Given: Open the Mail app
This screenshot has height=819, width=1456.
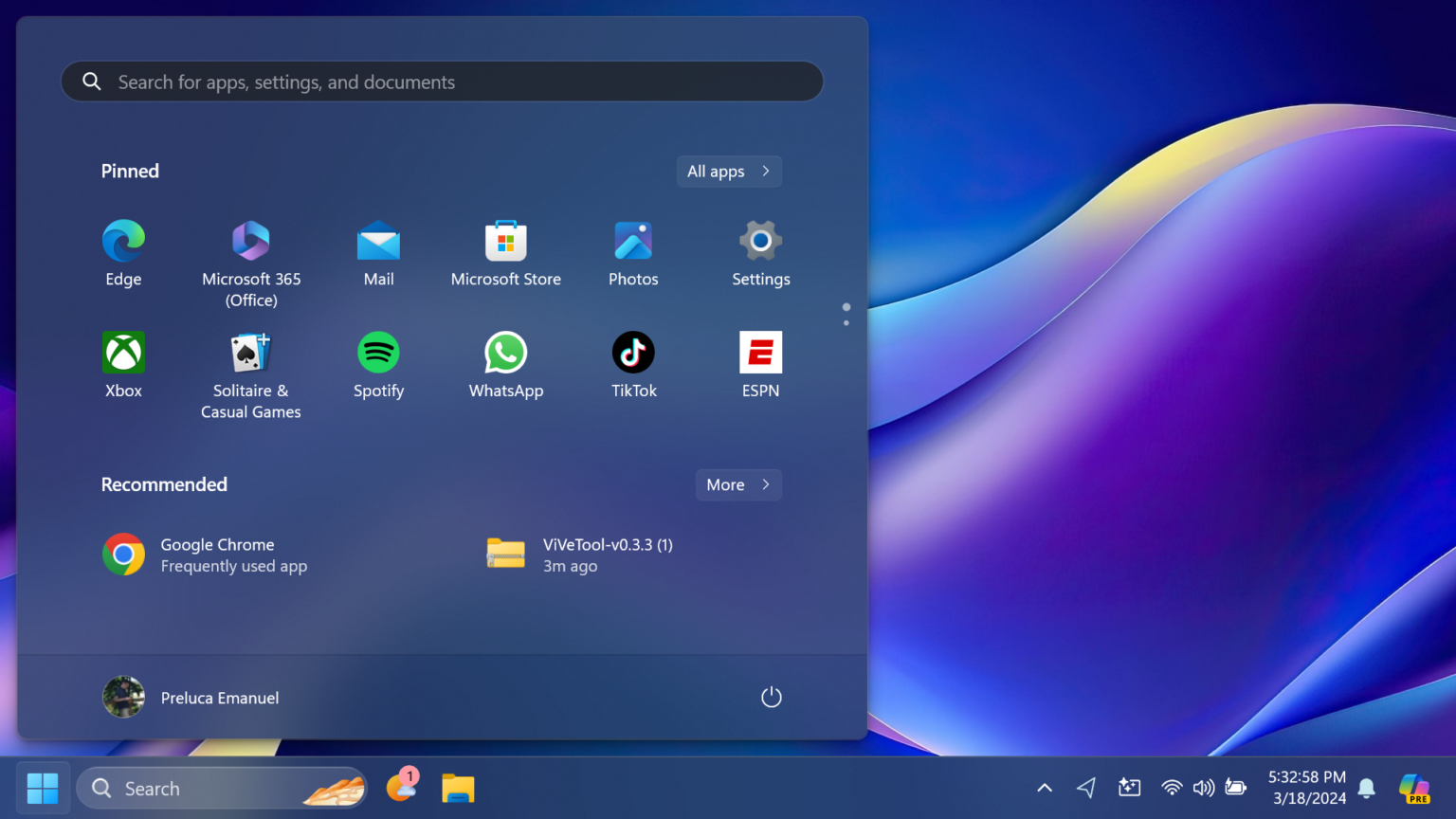Looking at the screenshot, I should tap(378, 253).
